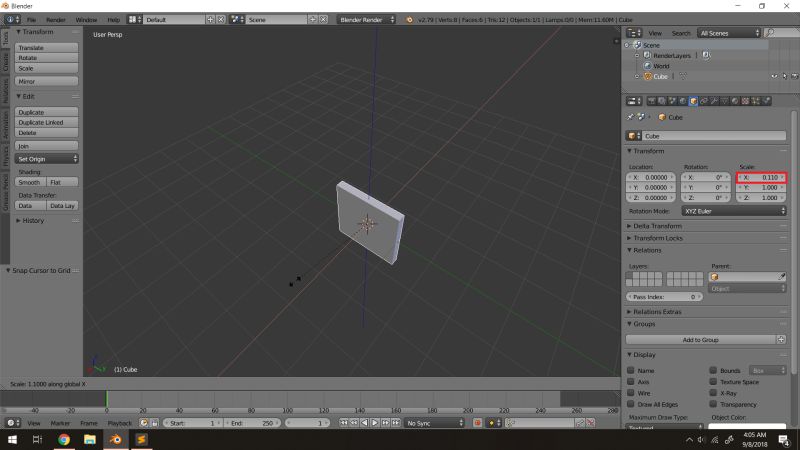The height and width of the screenshot is (450, 800).
Task: Click the pin icon in properties breadcrumb
Action: pyautogui.click(x=631, y=117)
